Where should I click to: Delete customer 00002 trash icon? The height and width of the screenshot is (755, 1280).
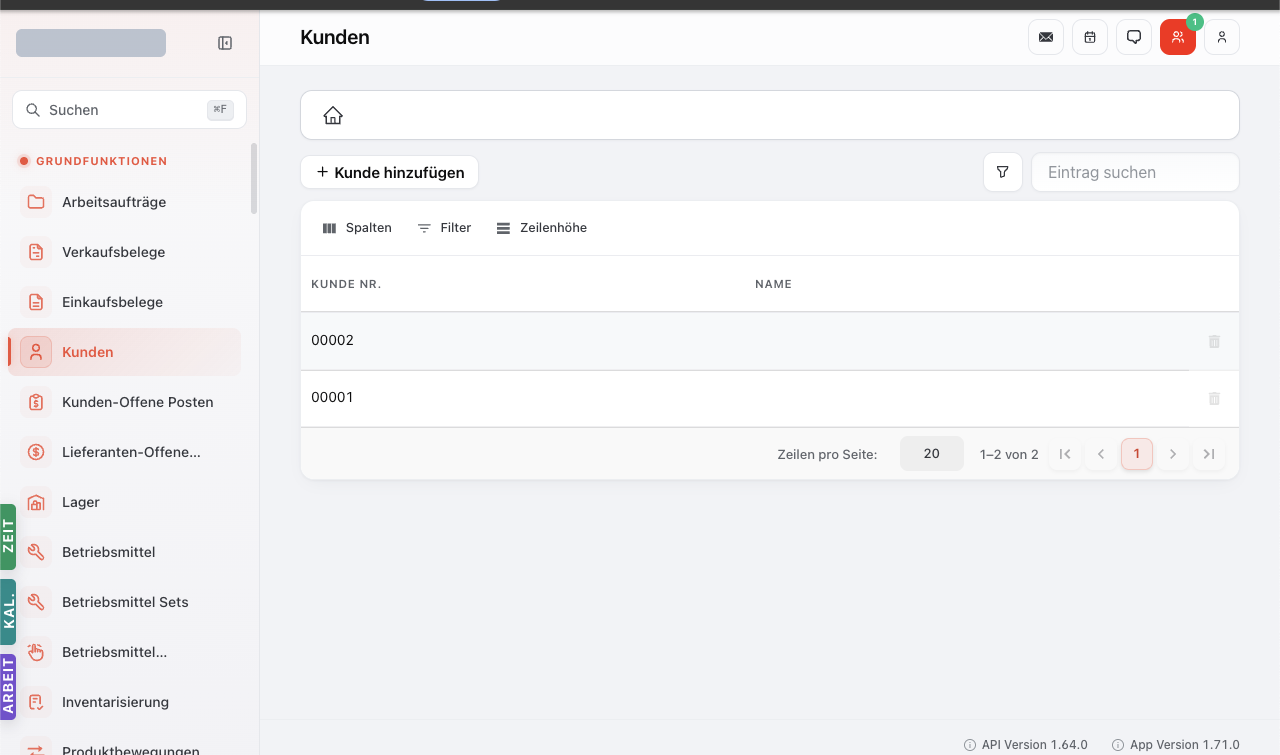tap(1214, 341)
